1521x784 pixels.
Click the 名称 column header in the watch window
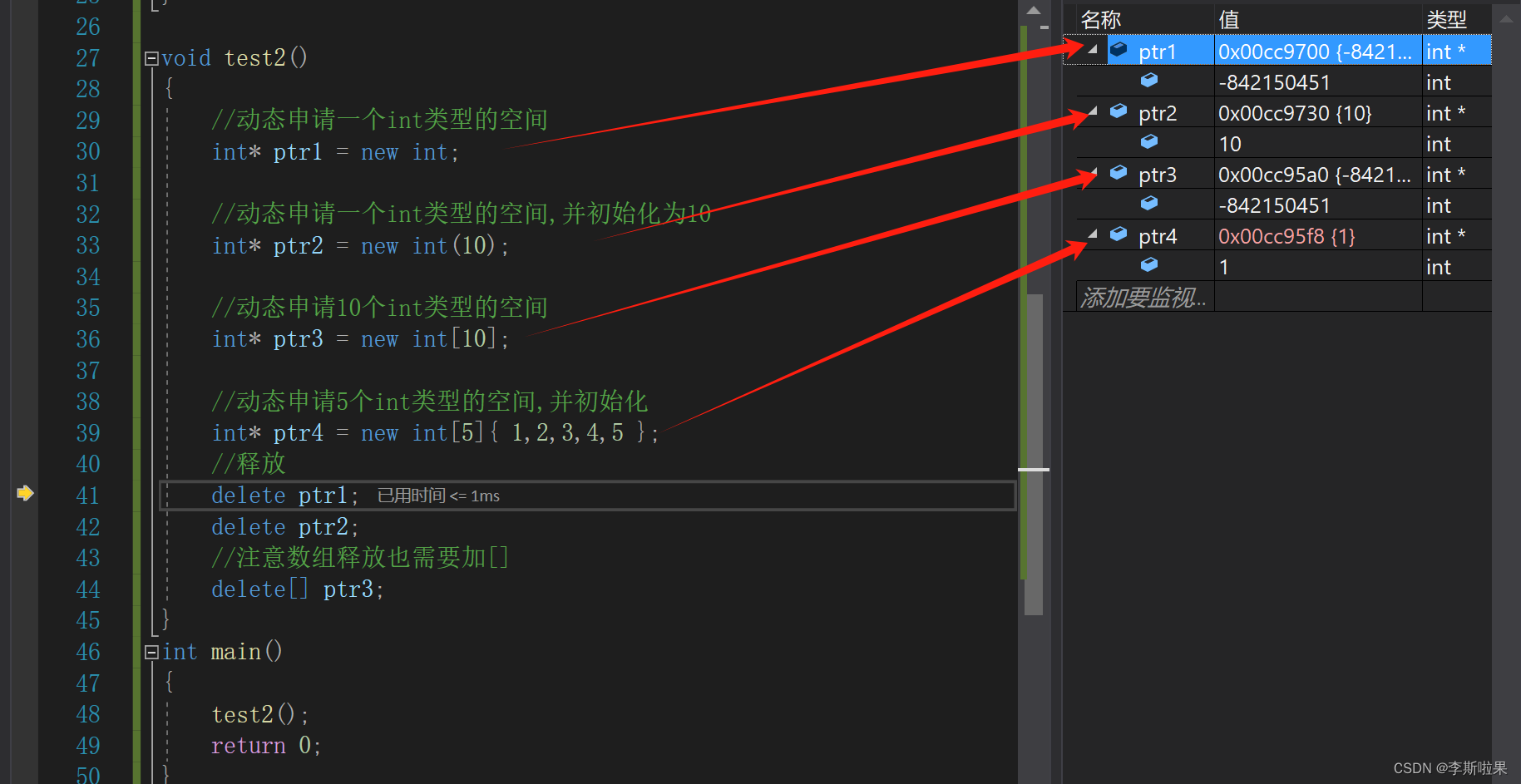[x=1099, y=18]
